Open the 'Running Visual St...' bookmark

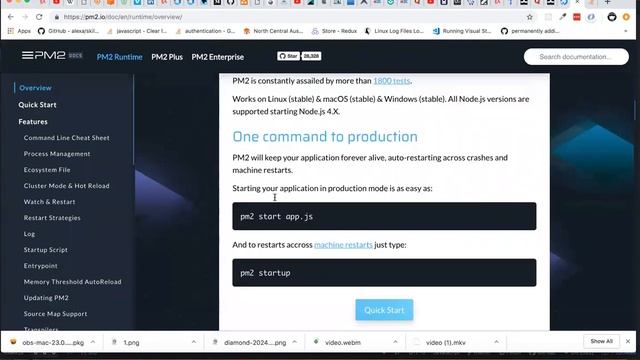462,31
